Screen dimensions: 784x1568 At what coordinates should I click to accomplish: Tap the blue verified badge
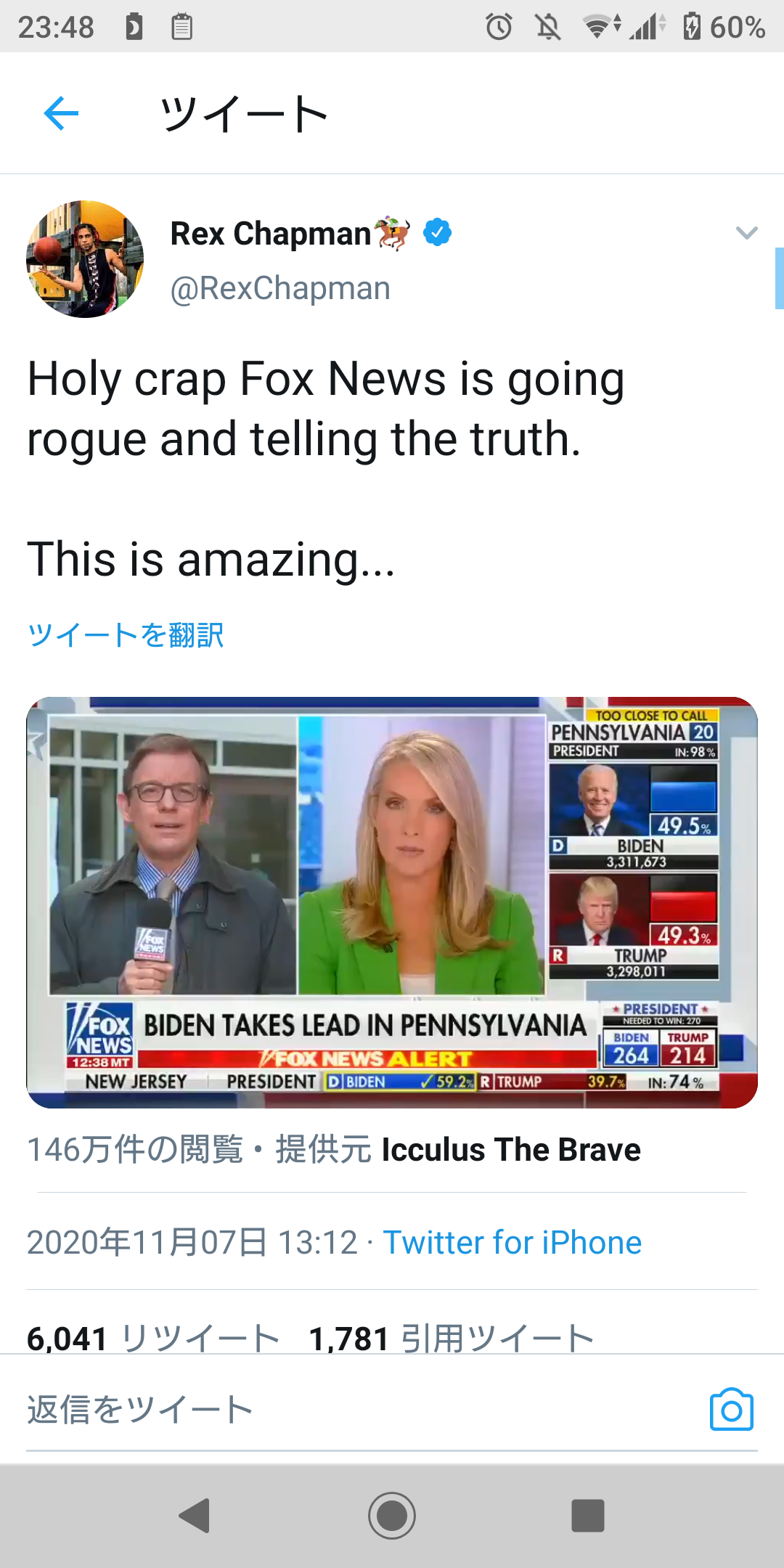437,232
